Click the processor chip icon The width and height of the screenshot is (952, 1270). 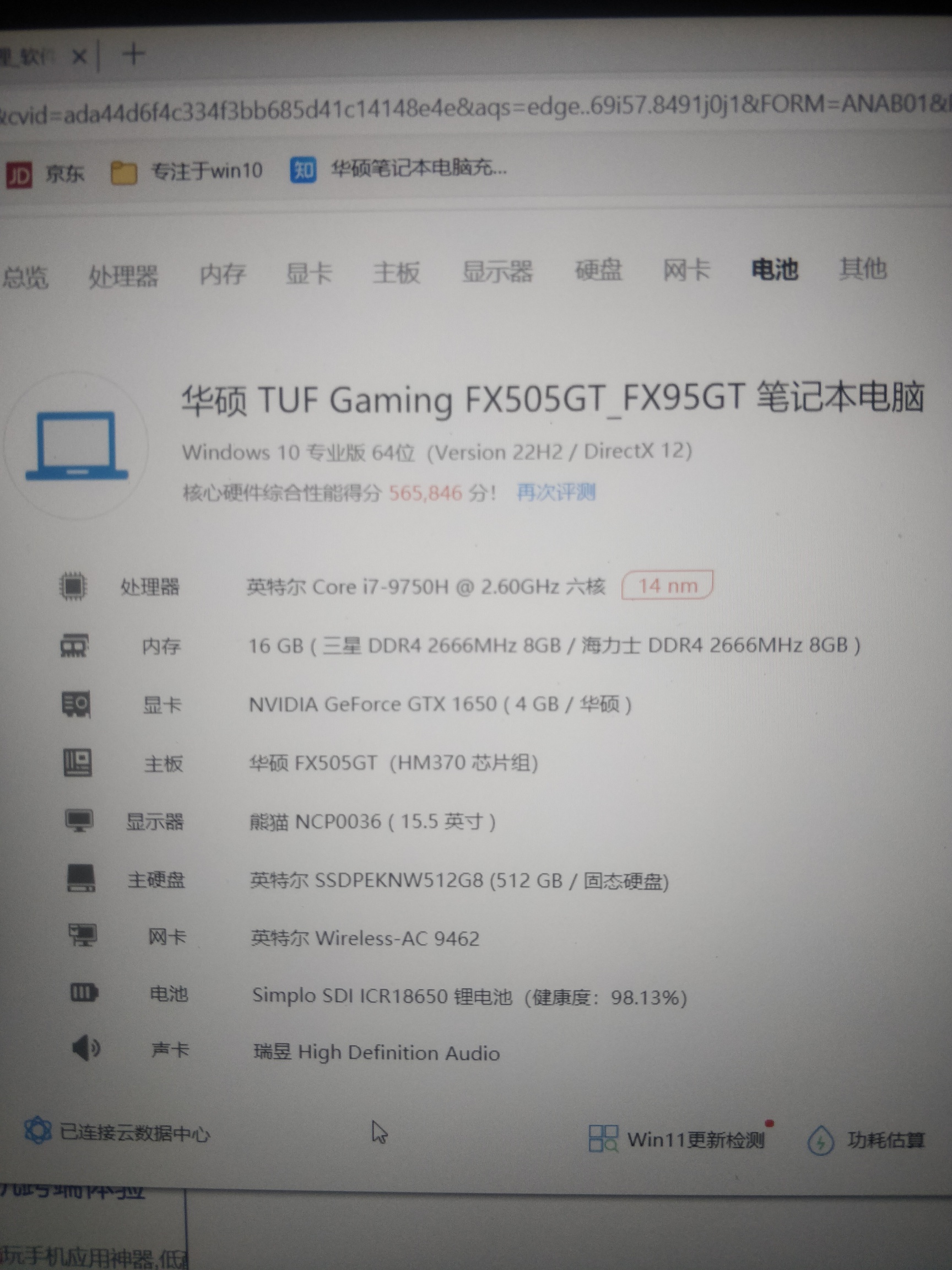[x=73, y=586]
